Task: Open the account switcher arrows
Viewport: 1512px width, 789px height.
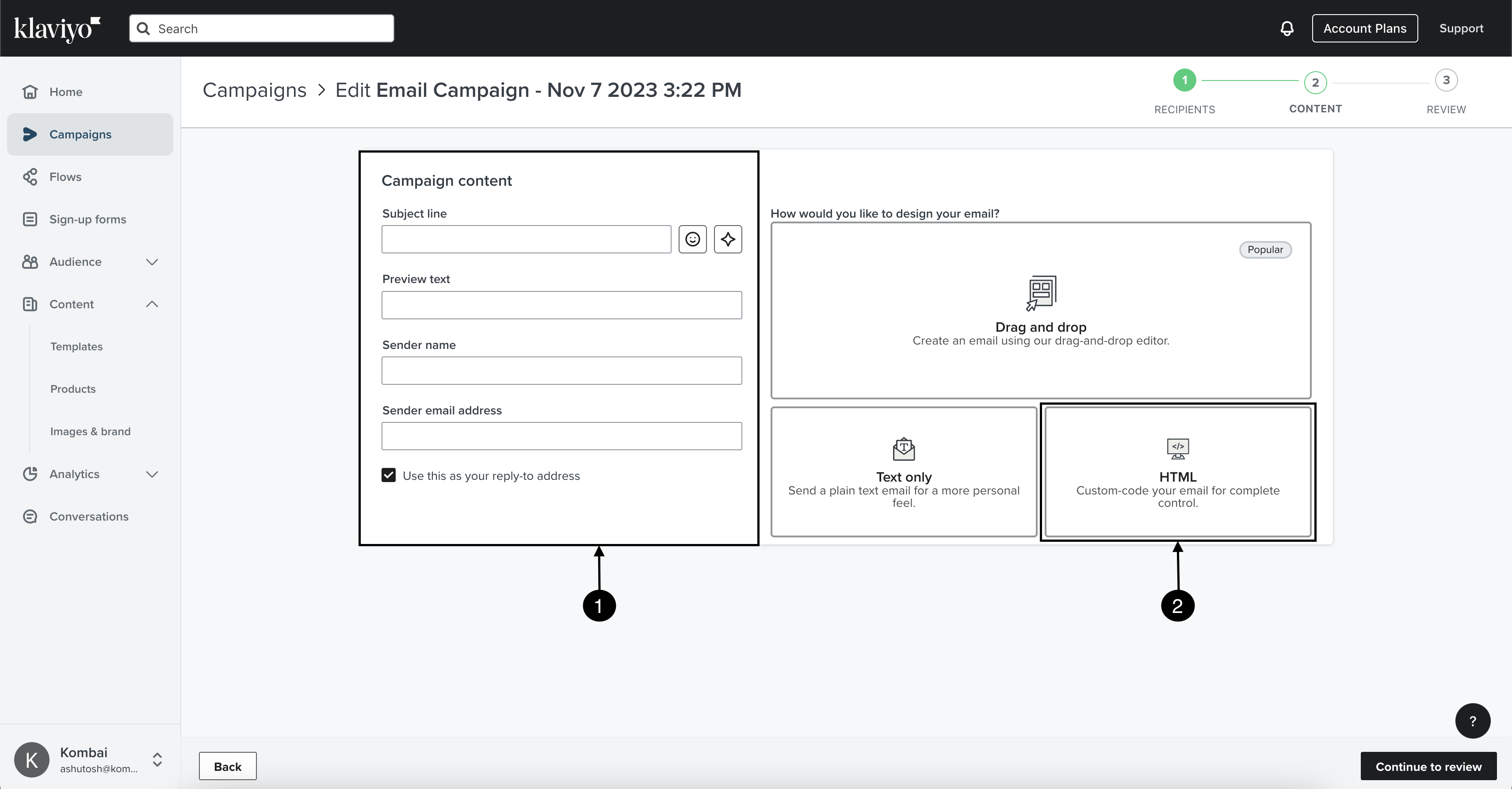Action: [x=157, y=760]
